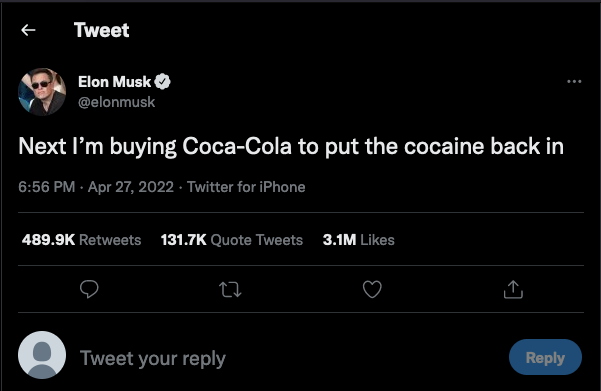
Task: Click the reply speech bubble icon
Action: click(89, 289)
